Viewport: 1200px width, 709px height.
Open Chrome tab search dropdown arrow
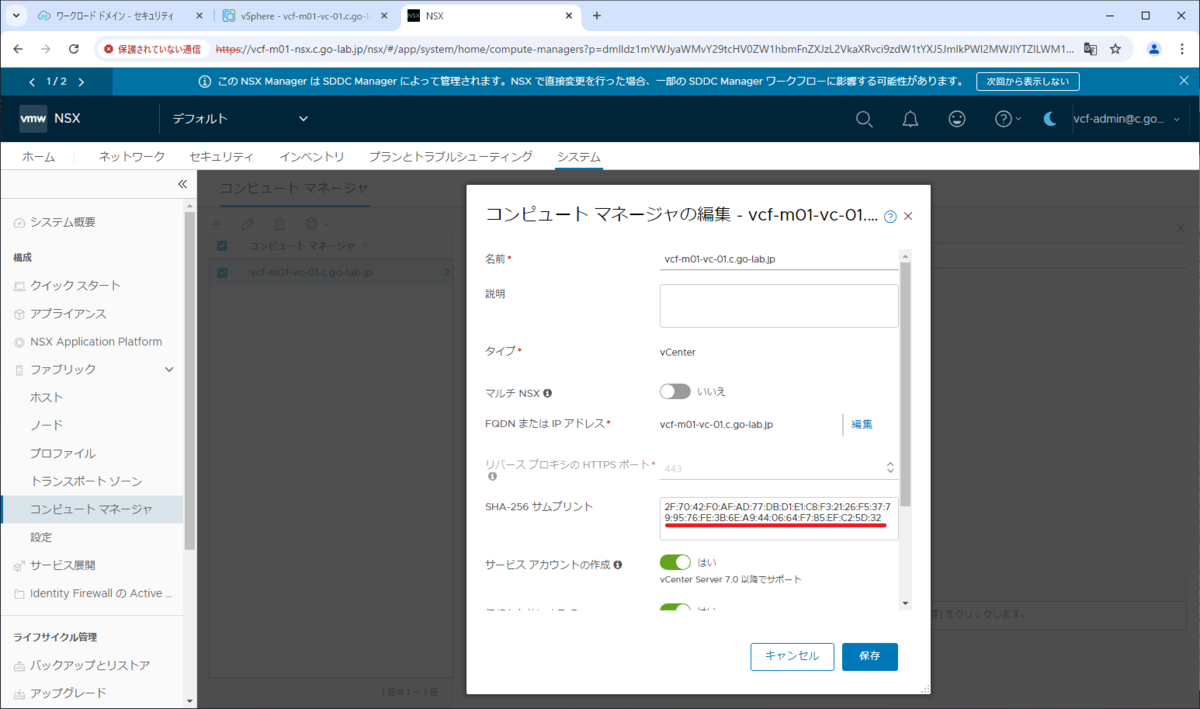pyautogui.click(x=16, y=16)
